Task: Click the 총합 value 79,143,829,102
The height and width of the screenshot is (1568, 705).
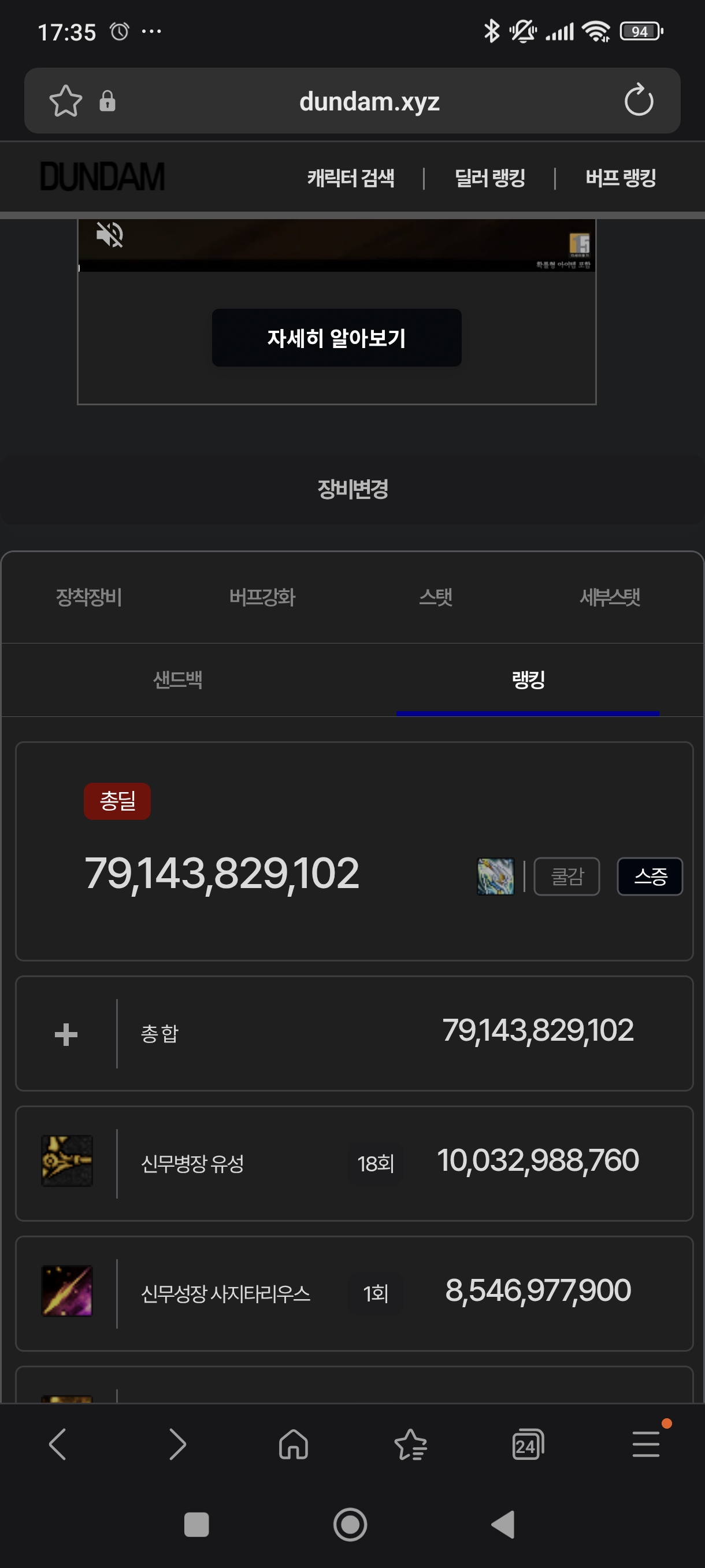Action: (x=538, y=1030)
